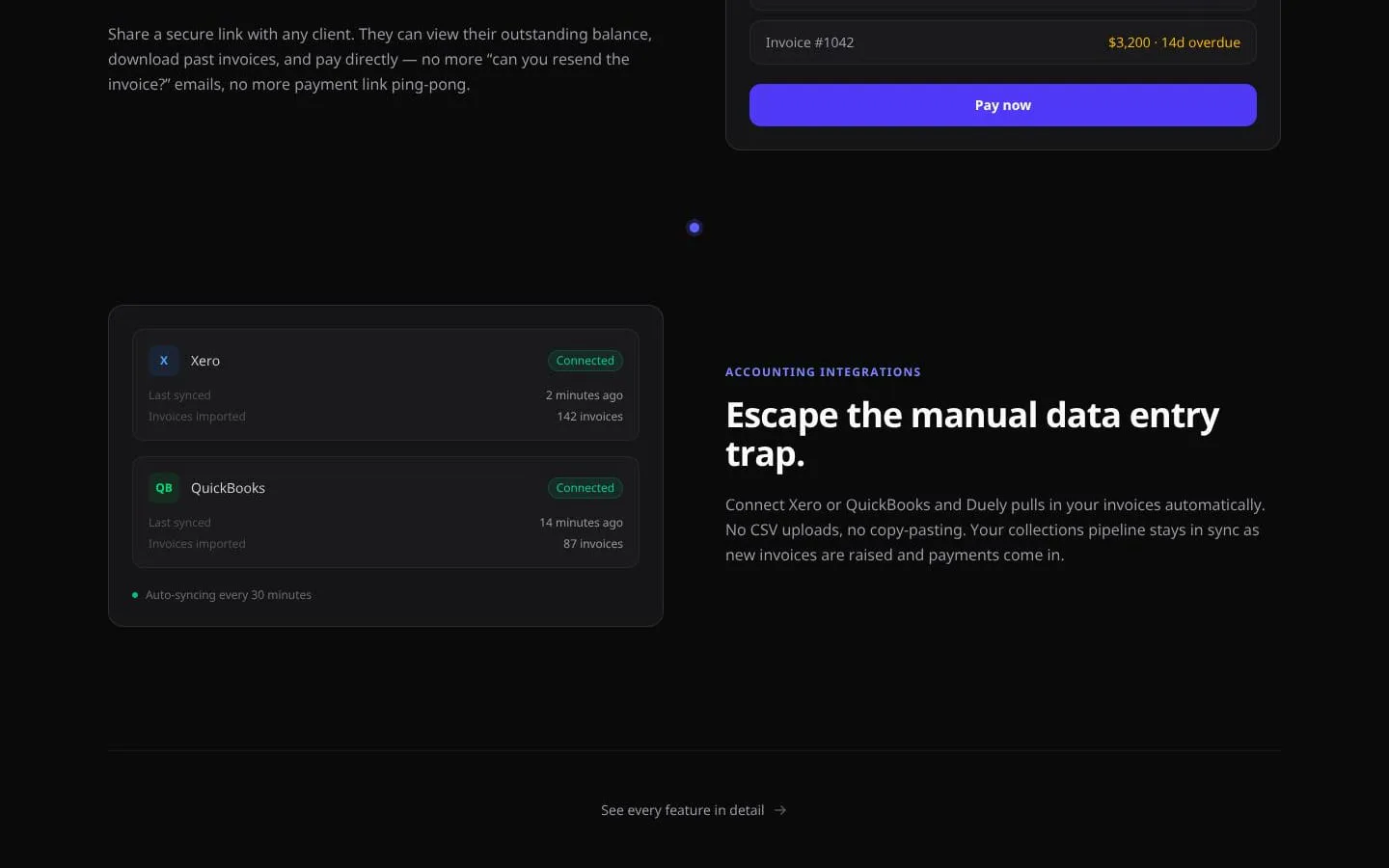Click the 2 minutes ago sync time
The width and height of the screenshot is (1389, 868).
585,395
